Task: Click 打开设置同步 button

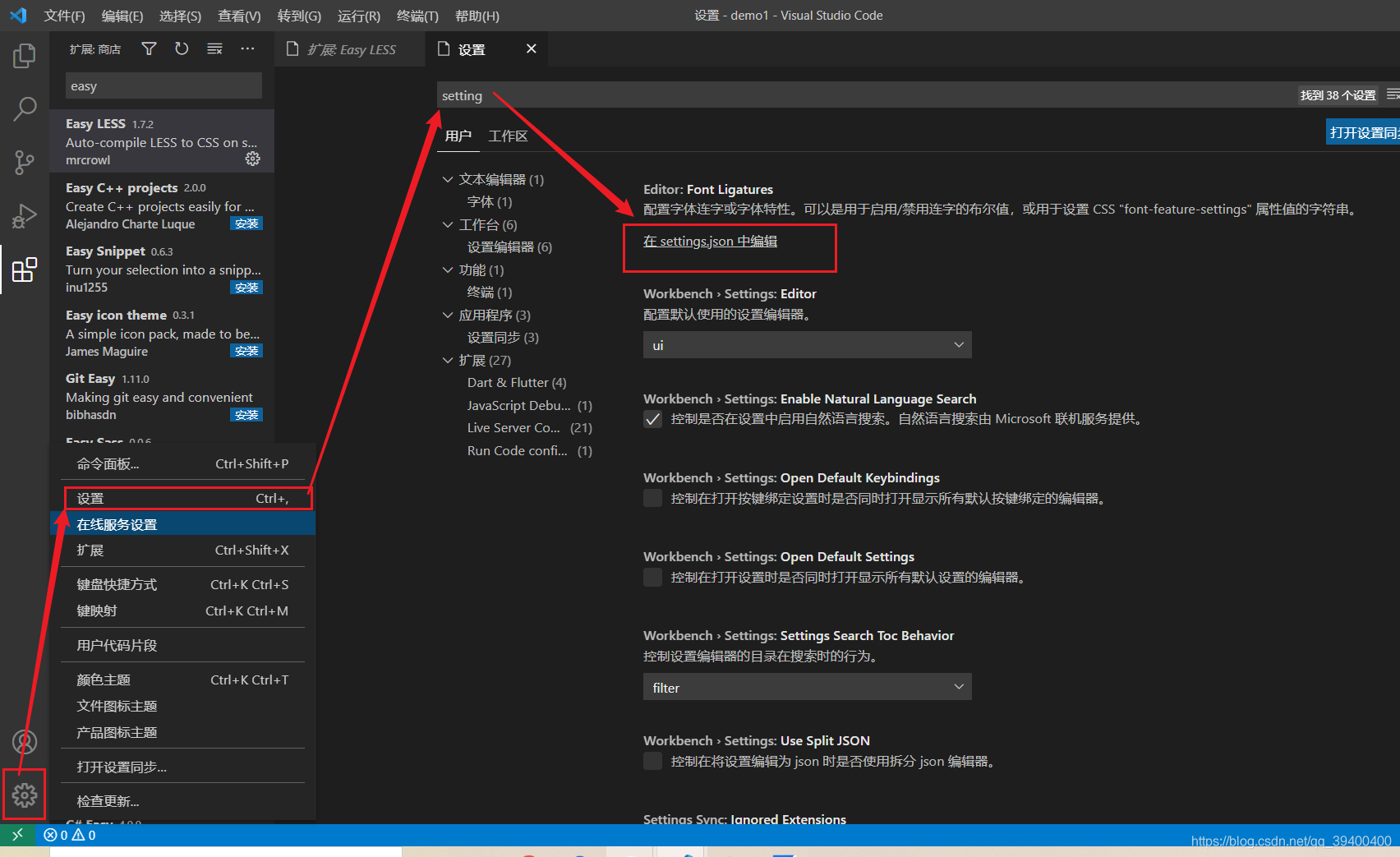Action: click(x=1363, y=131)
